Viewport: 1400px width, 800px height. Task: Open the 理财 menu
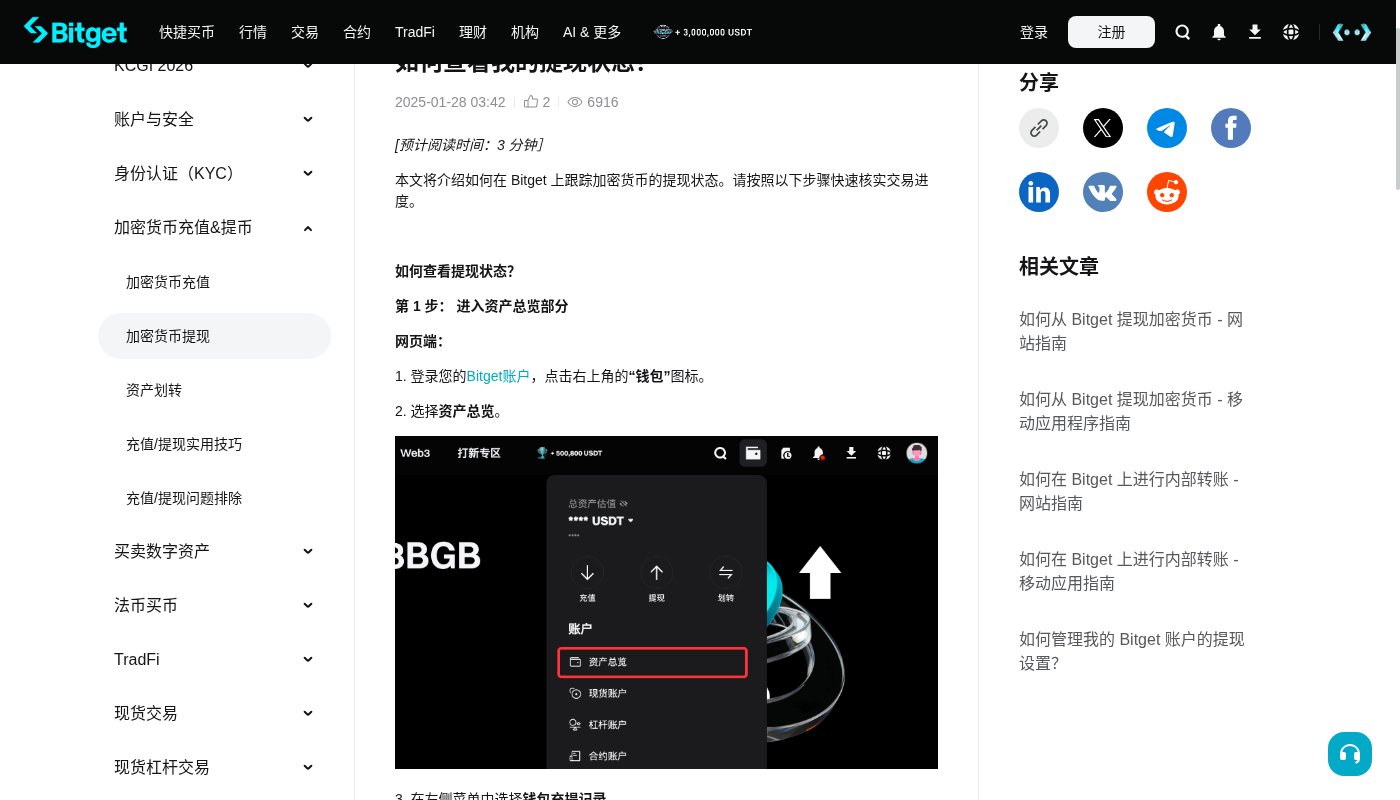(x=473, y=32)
